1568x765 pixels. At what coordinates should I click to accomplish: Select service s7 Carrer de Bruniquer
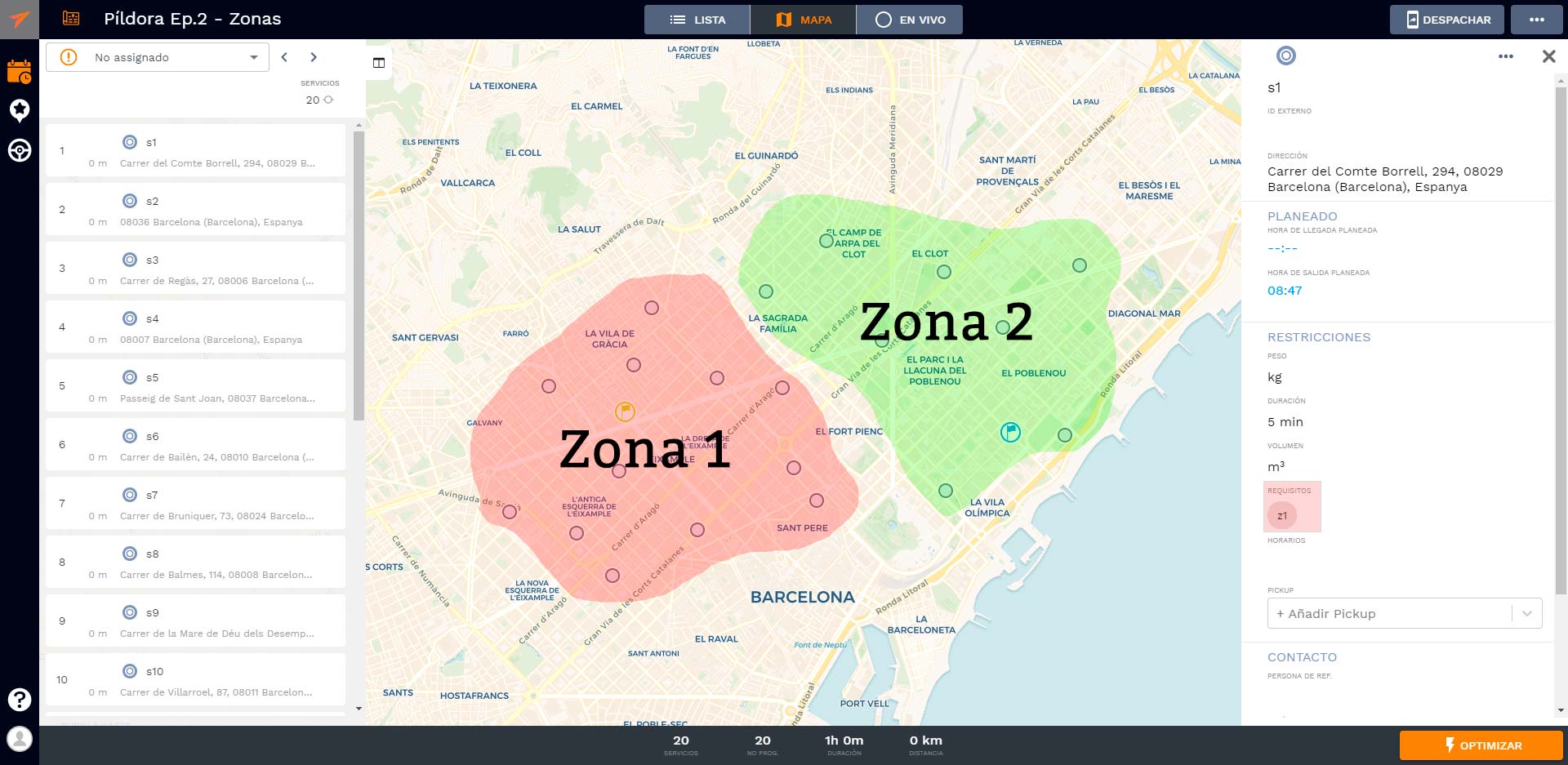coord(195,504)
